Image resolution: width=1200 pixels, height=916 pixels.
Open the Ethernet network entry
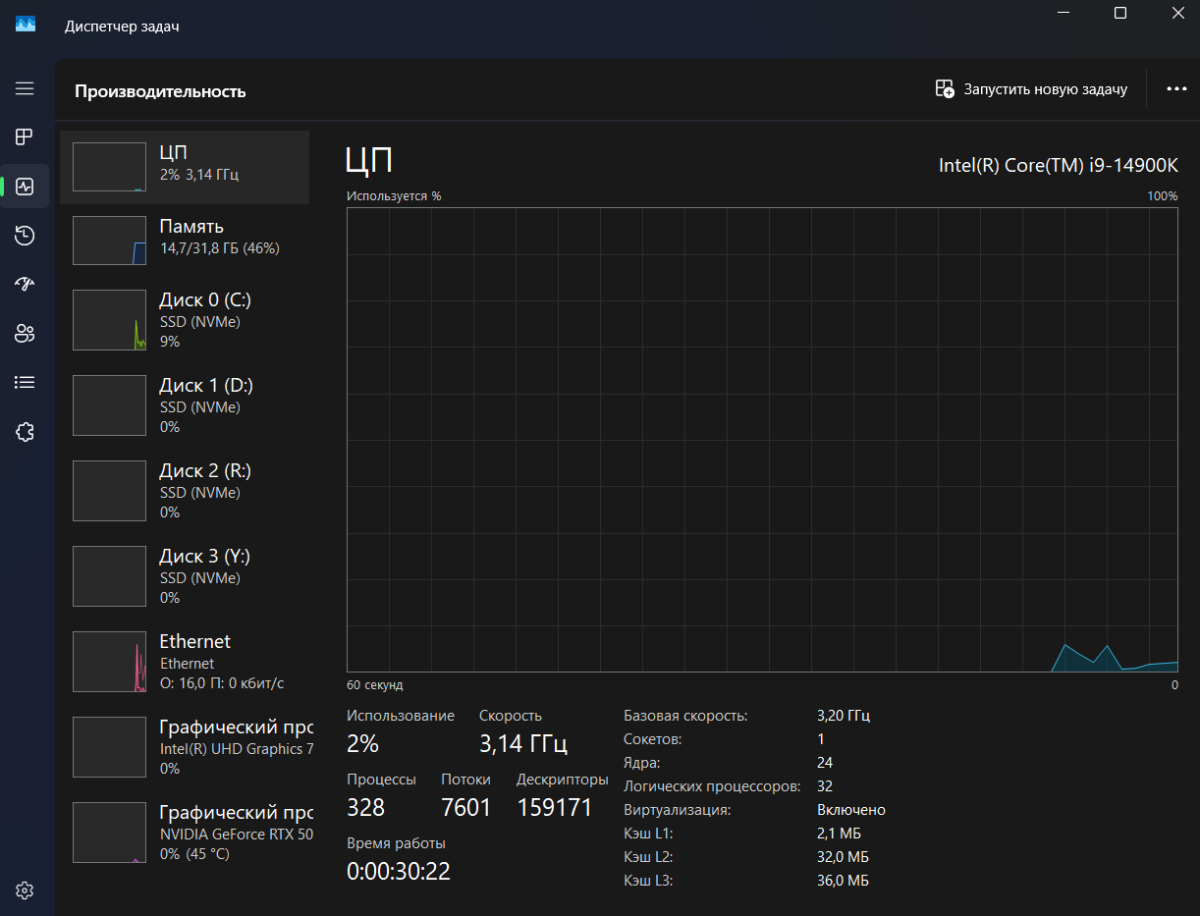pyautogui.click(x=185, y=661)
